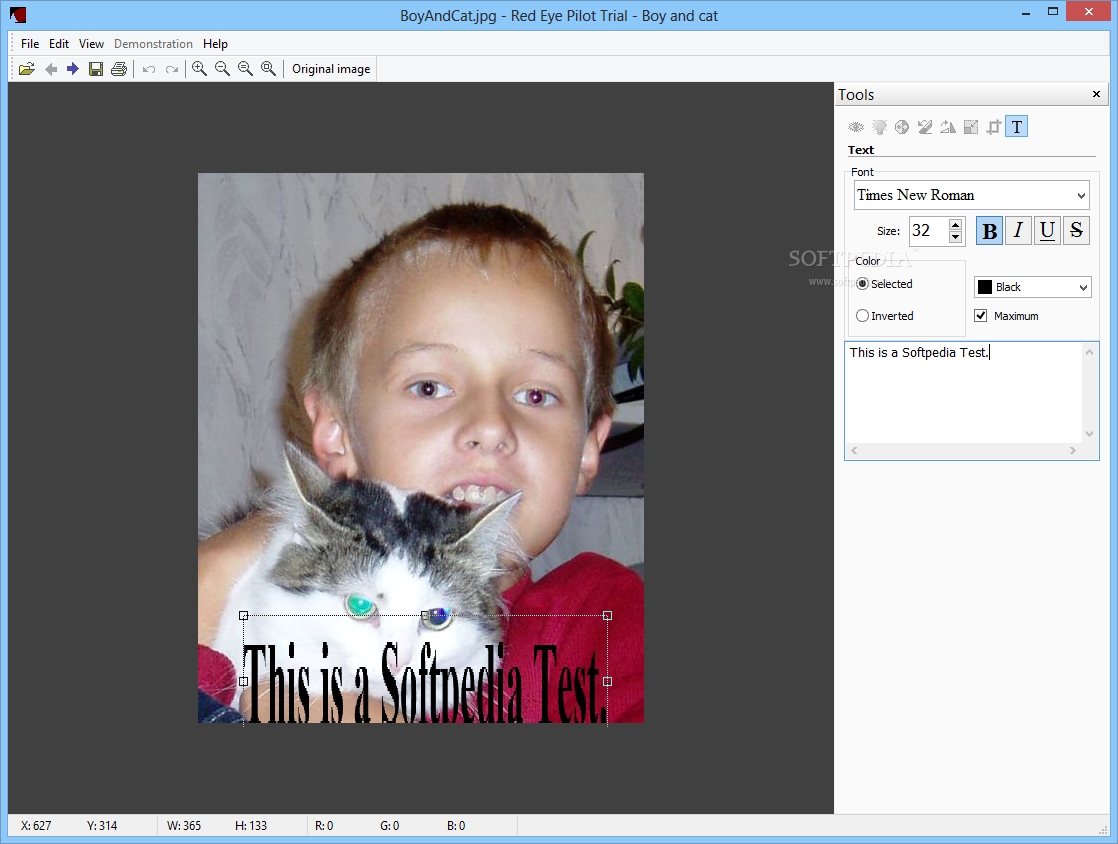Viewport: 1118px width, 844px height.
Task: Click the X: 627 status bar value
Action: [36, 826]
